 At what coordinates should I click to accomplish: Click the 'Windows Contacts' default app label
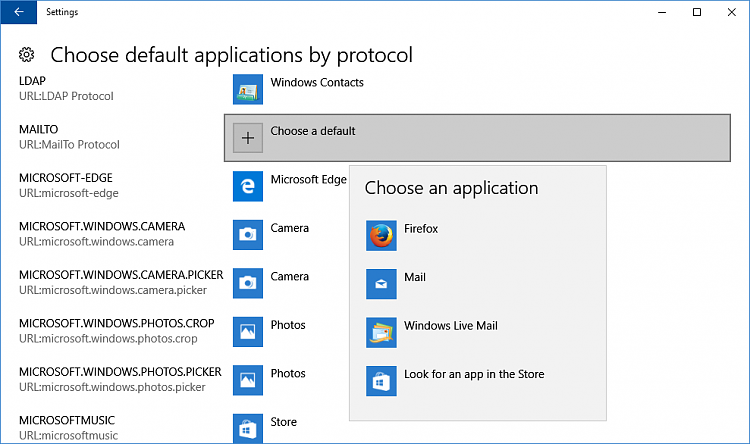pyautogui.click(x=317, y=82)
